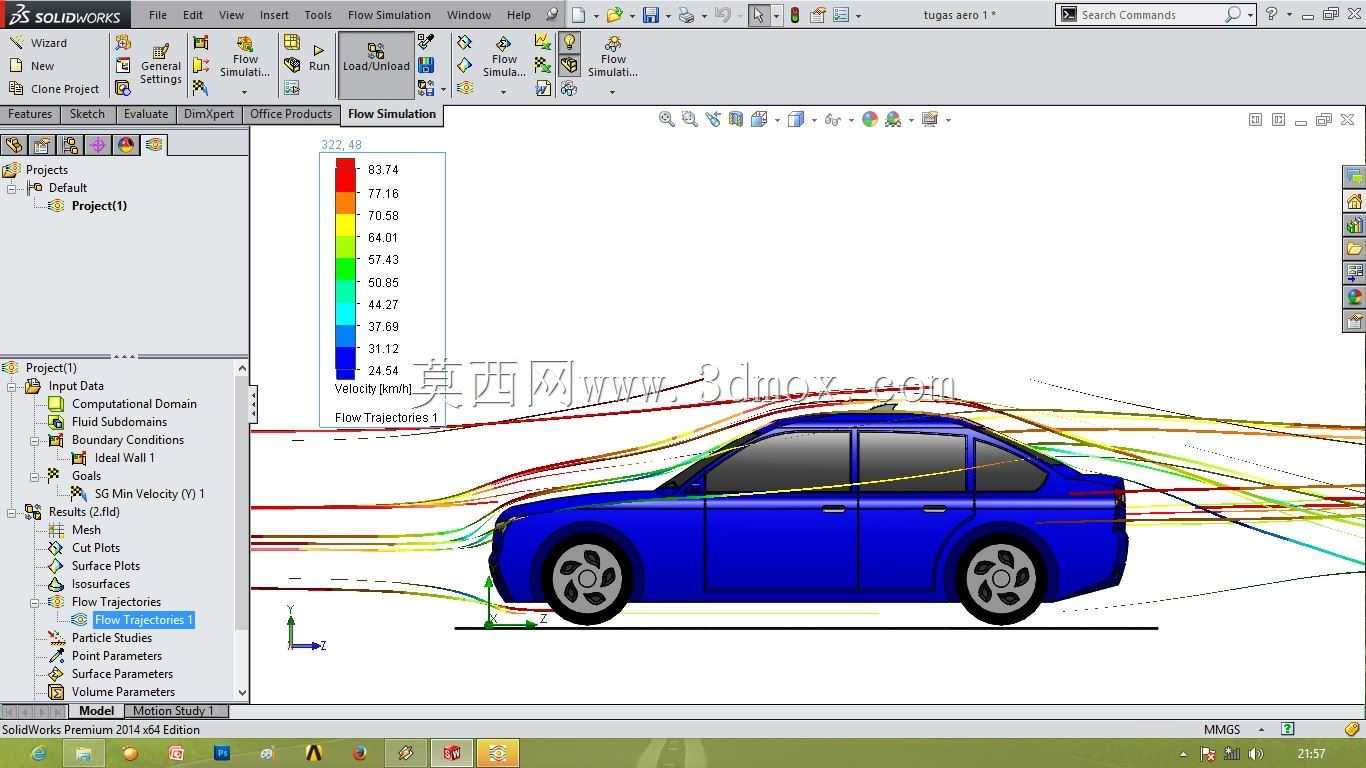Run the flow simulation solver
Screen dimensions: 1366x768
(x=319, y=58)
